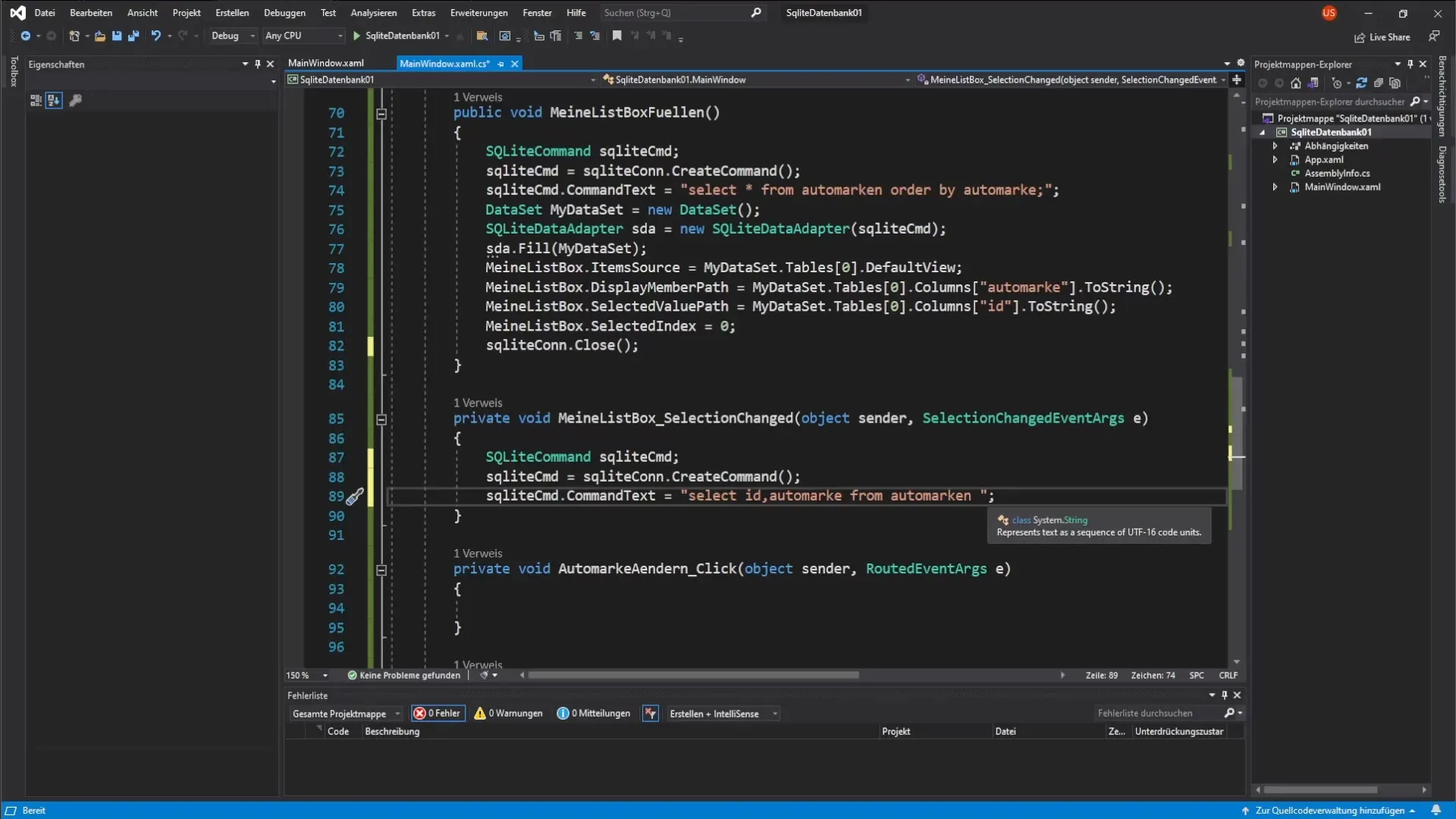Comment out selected lines toolbar icon

click(x=579, y=36)
